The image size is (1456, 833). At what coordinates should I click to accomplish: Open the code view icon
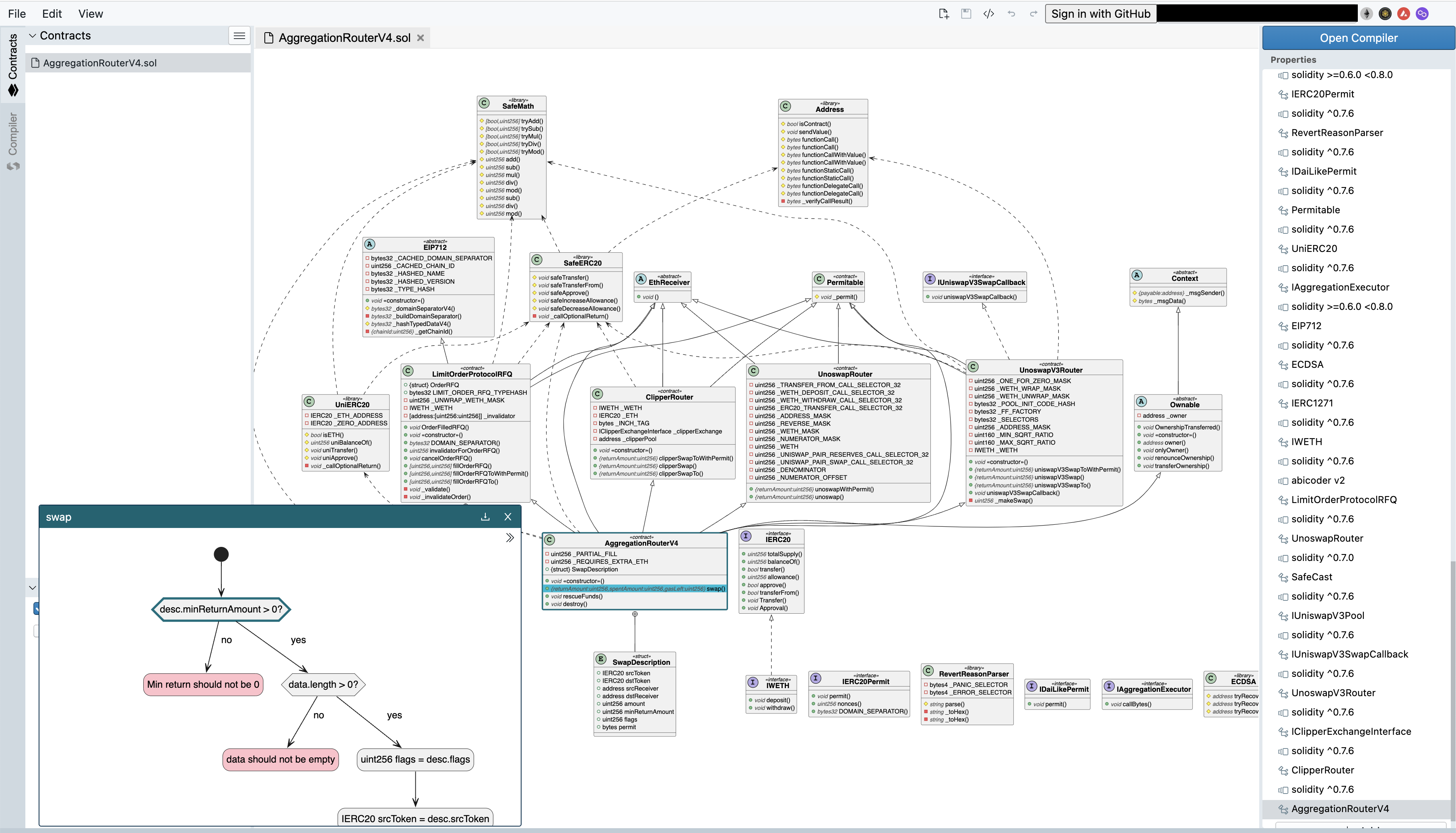tap(989, 14)
